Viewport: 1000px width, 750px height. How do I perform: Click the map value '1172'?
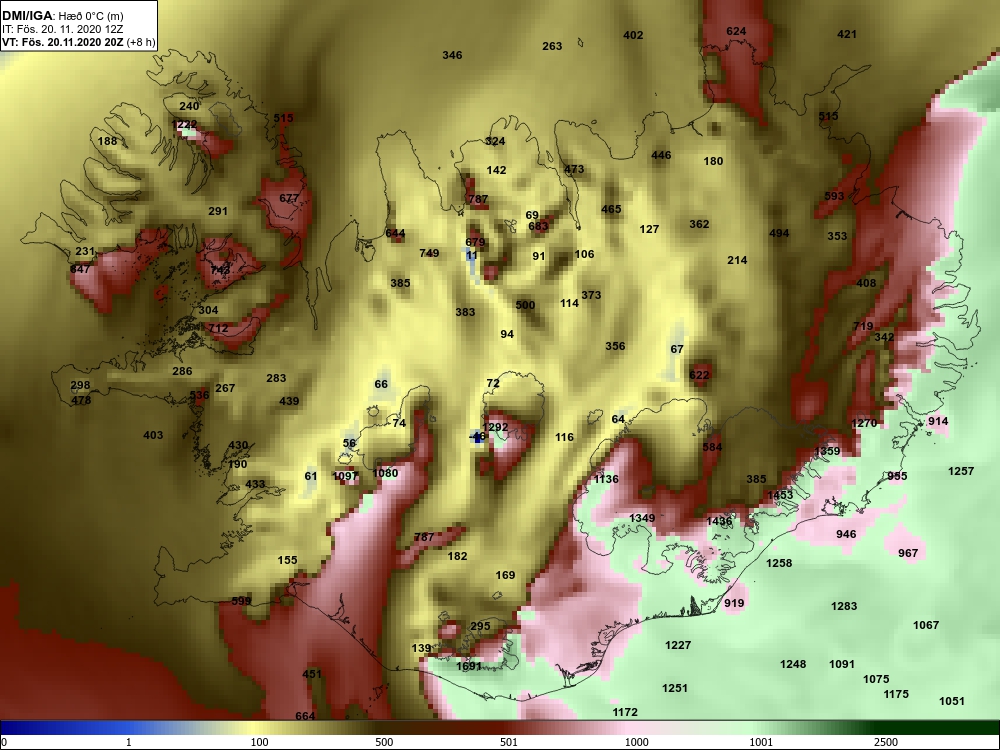(625, 712)
